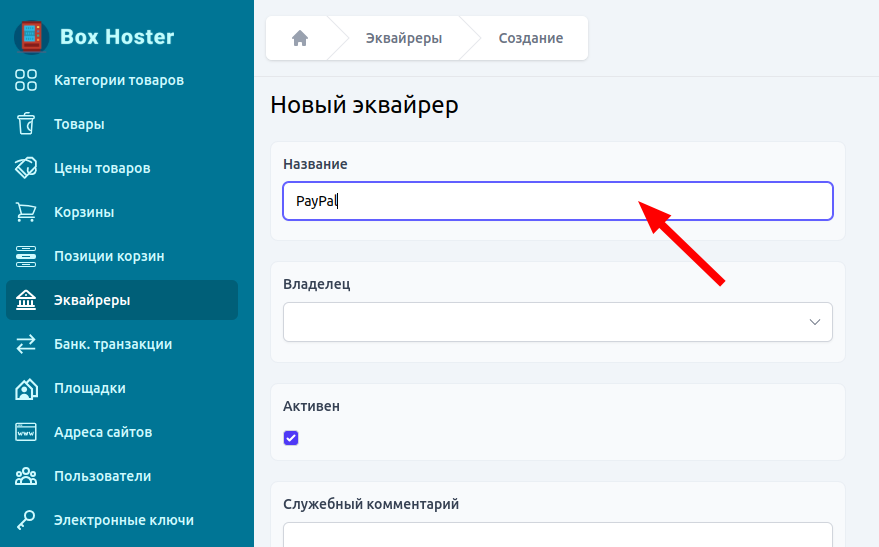Click the price tag icon for Цены товаров

[26, 168]
